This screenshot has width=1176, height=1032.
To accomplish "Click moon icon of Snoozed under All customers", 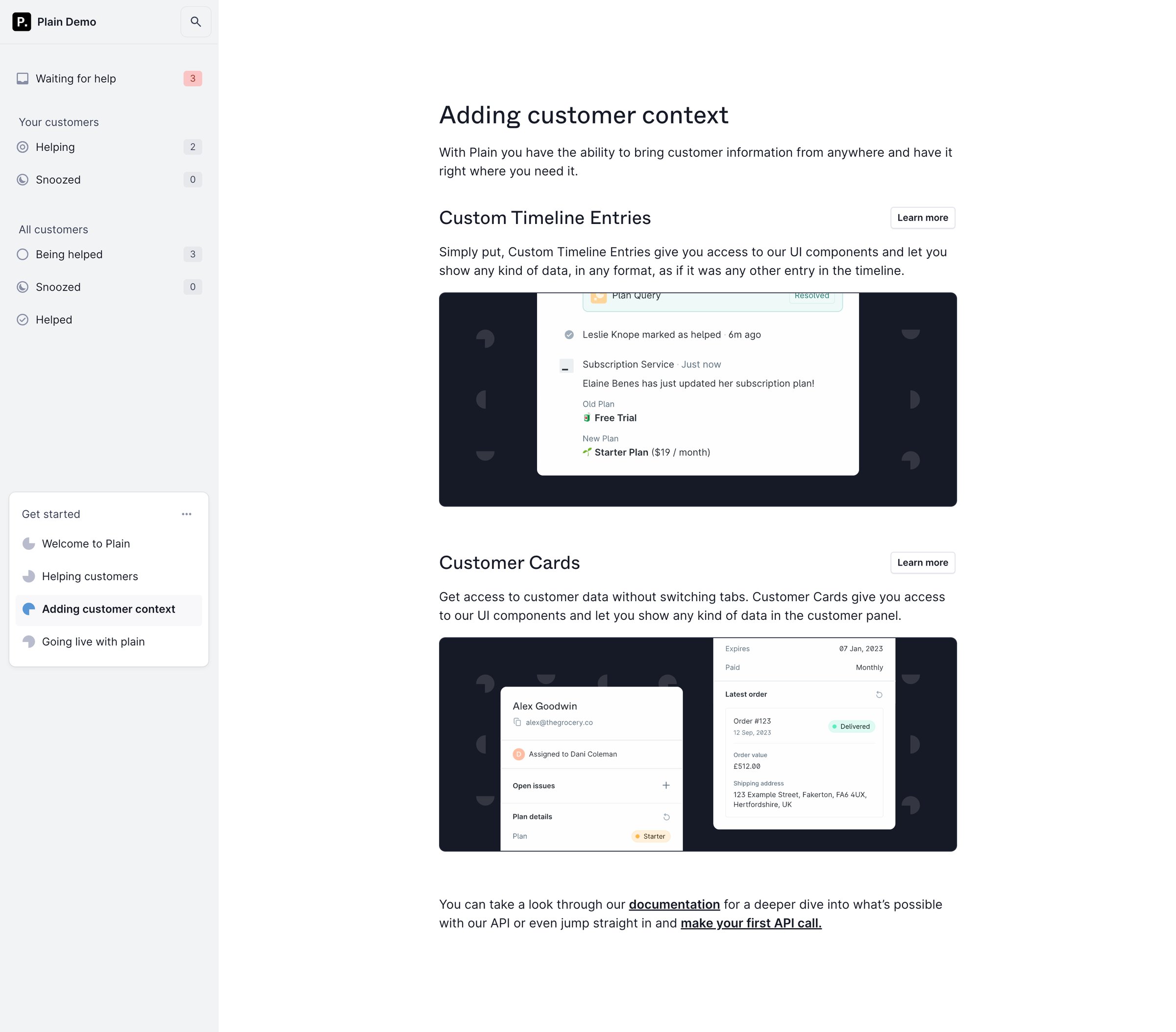I will click(23, 287).
